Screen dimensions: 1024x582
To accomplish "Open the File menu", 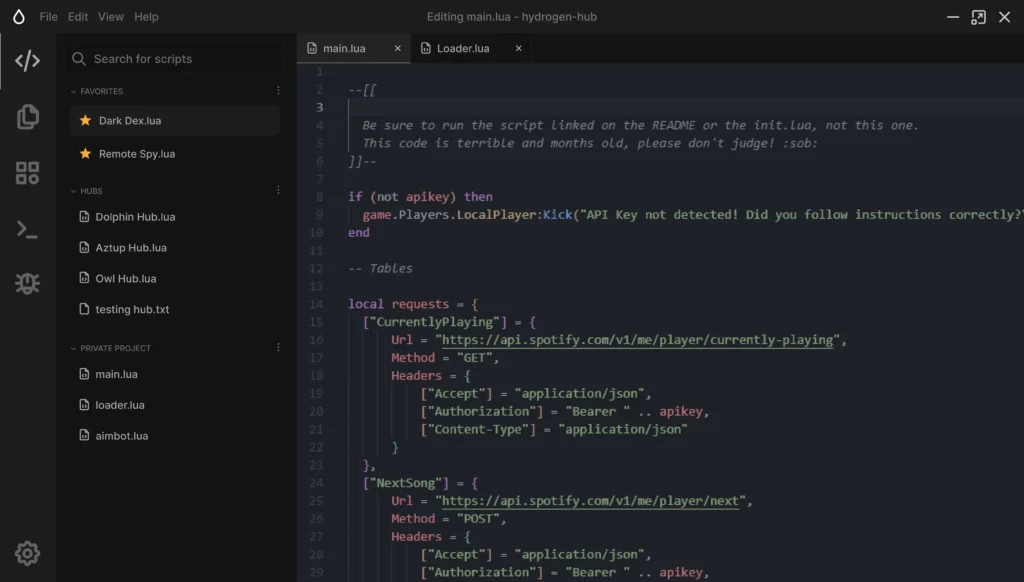I will coord(48,17).
